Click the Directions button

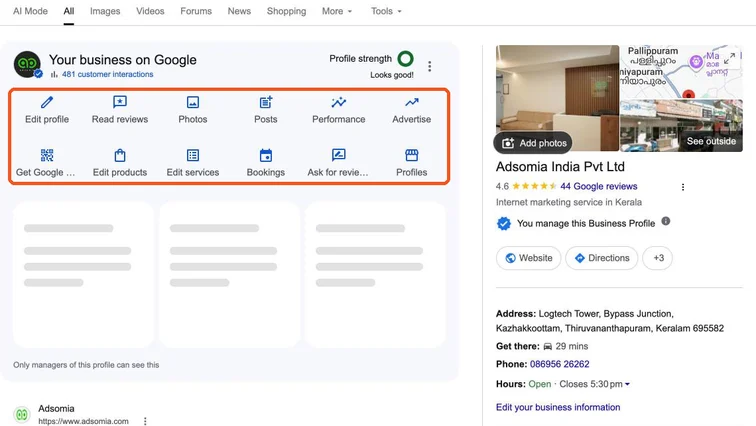tap(602, 258)
